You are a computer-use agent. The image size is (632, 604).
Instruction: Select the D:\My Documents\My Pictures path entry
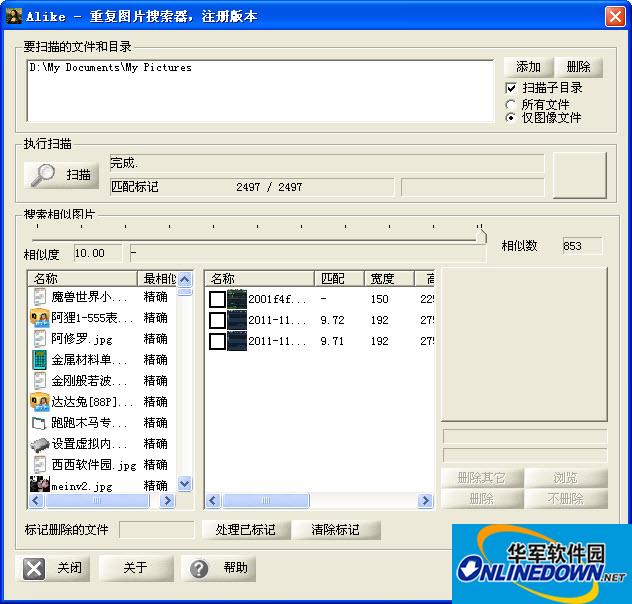(x=111, y=68)
